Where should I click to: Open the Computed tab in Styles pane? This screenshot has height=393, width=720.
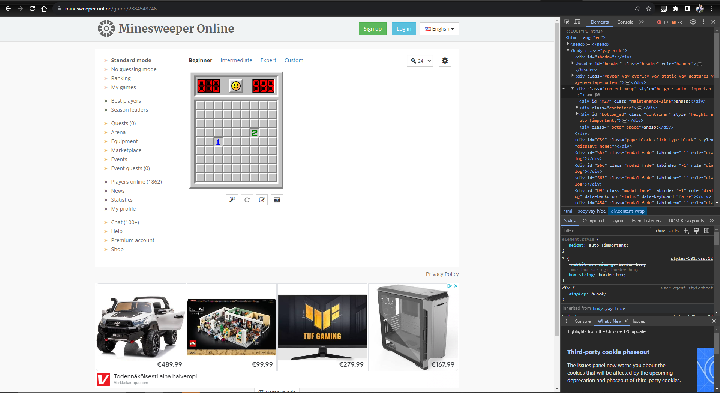594,221
